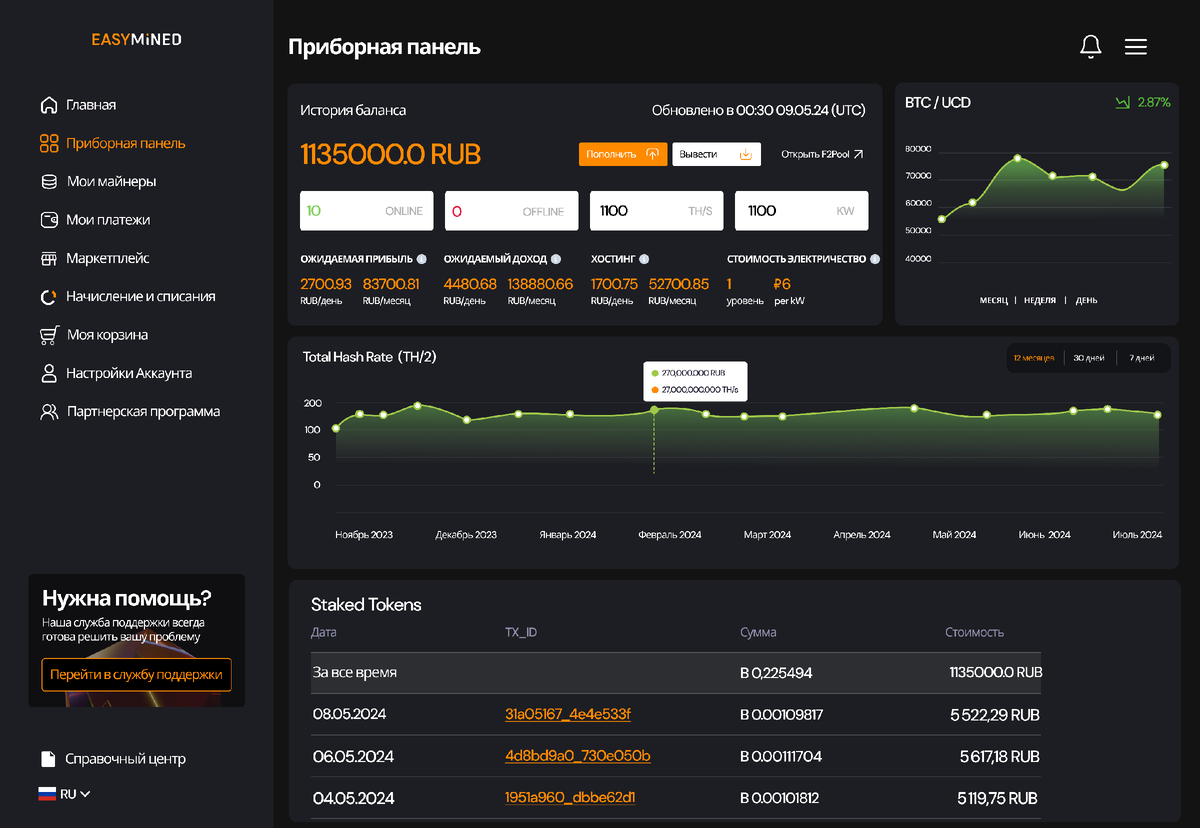Switch BTC chart to МЕСЯЦ
The height and width of the screenshot is (828, 1200).
[993, 300]
